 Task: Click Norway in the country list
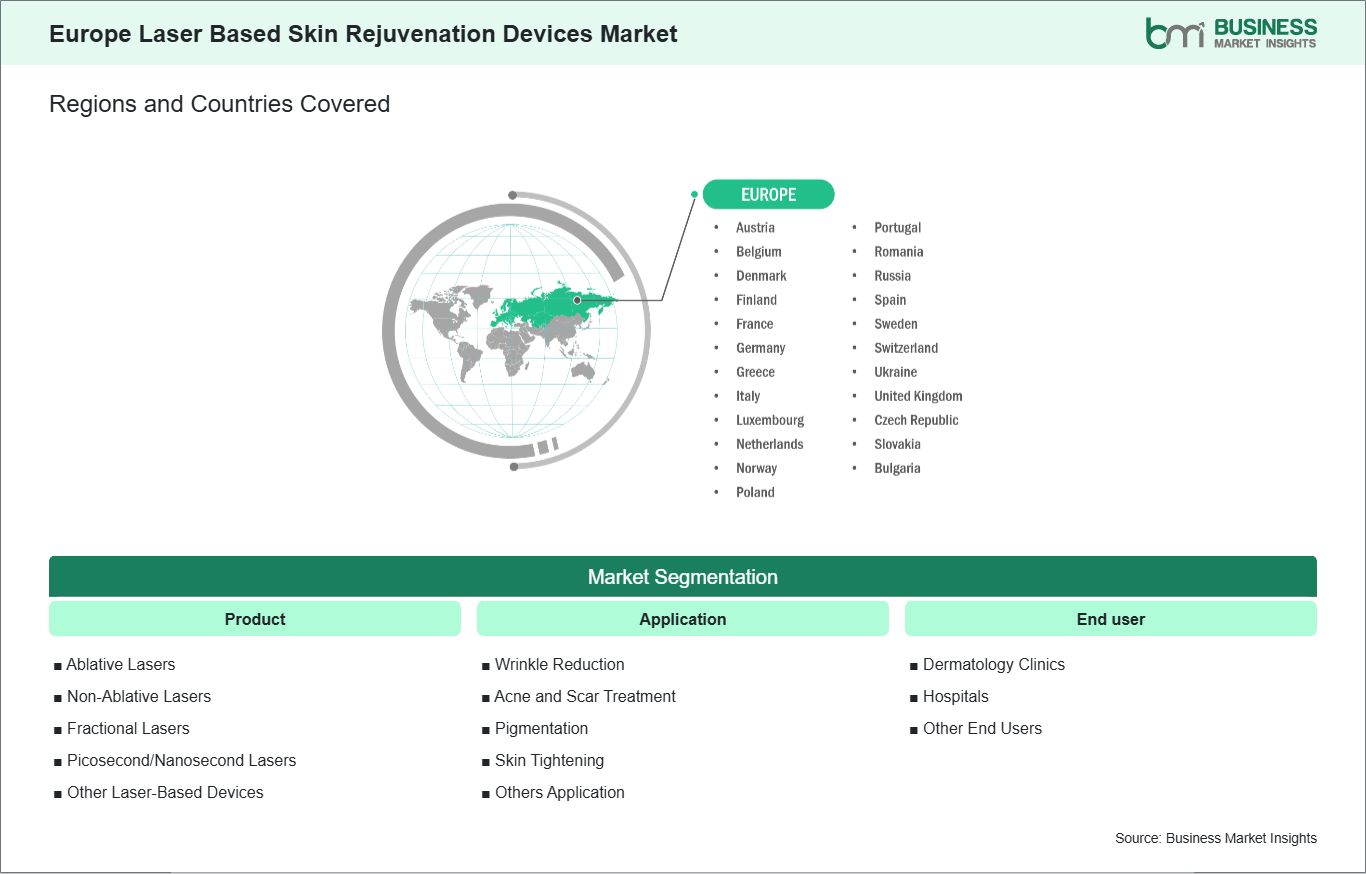click(756, 468)
